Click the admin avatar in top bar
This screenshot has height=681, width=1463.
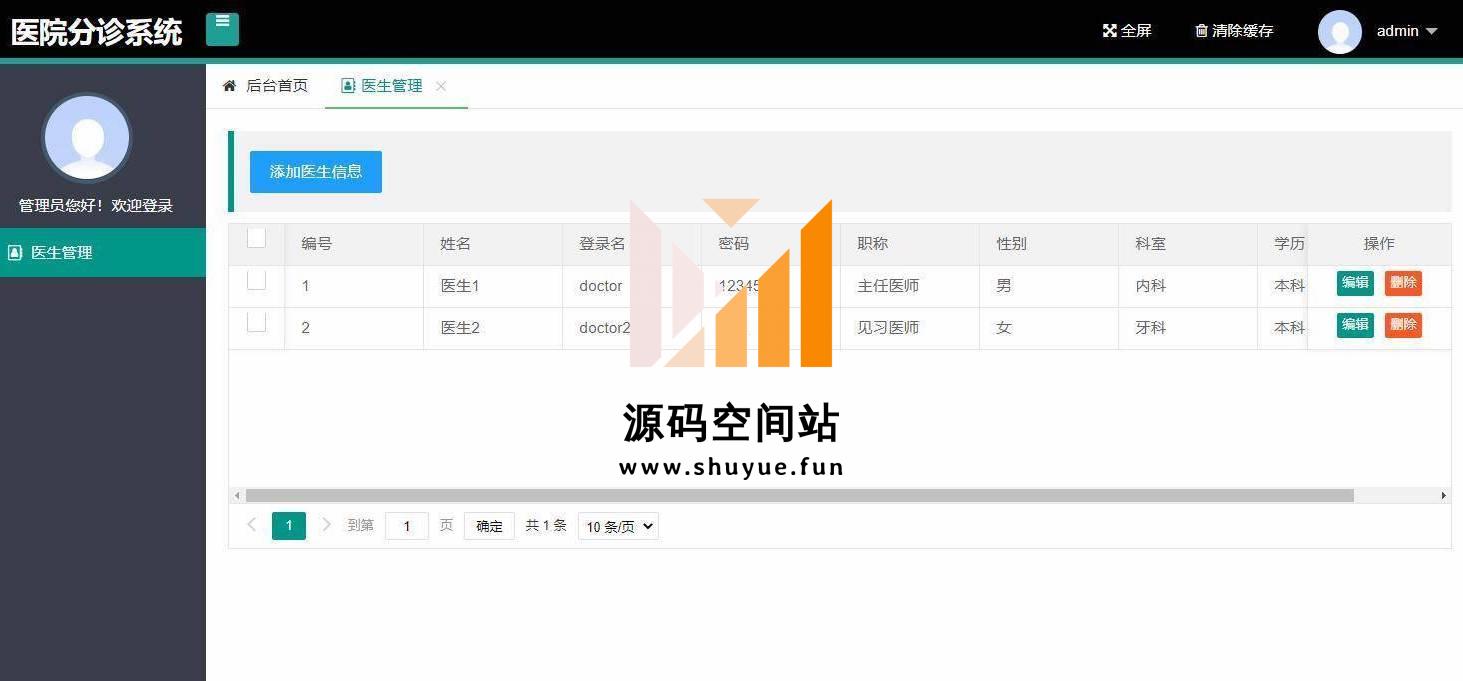1339,31
